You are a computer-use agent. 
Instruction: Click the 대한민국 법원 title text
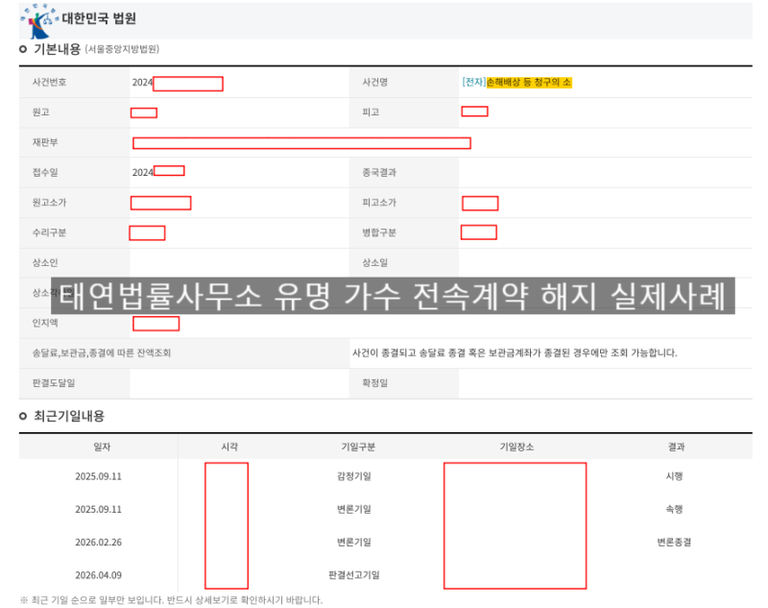pyautogui.click(x=99, y=18)
